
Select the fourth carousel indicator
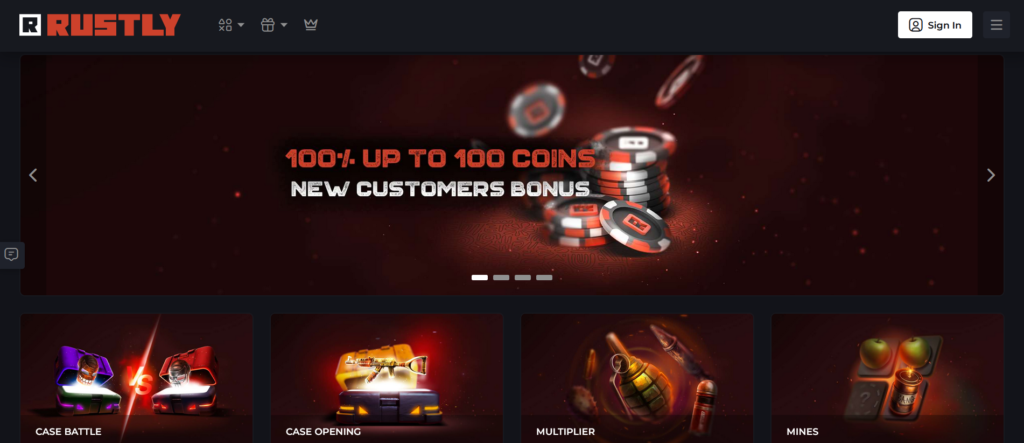click(544, 278)
